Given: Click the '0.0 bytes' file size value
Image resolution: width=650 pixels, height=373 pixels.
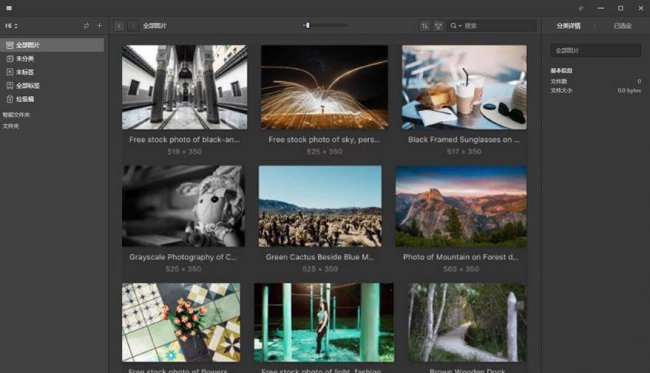Looking at the screenshot, I should pos(629,90).
